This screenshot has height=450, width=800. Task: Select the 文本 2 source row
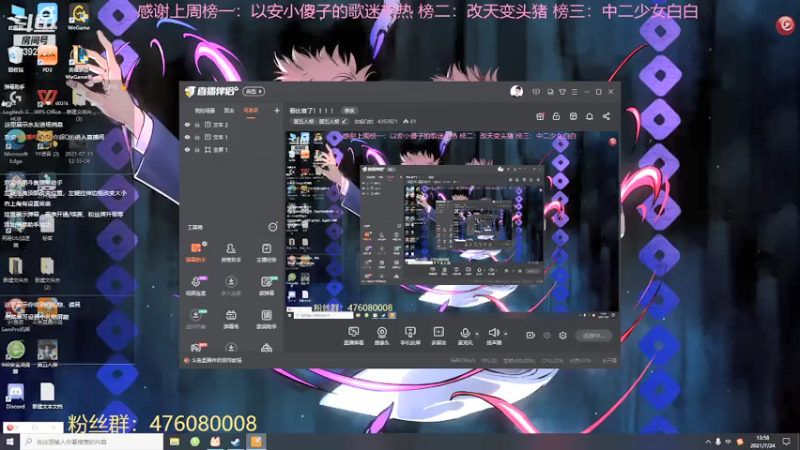point(232,124)
